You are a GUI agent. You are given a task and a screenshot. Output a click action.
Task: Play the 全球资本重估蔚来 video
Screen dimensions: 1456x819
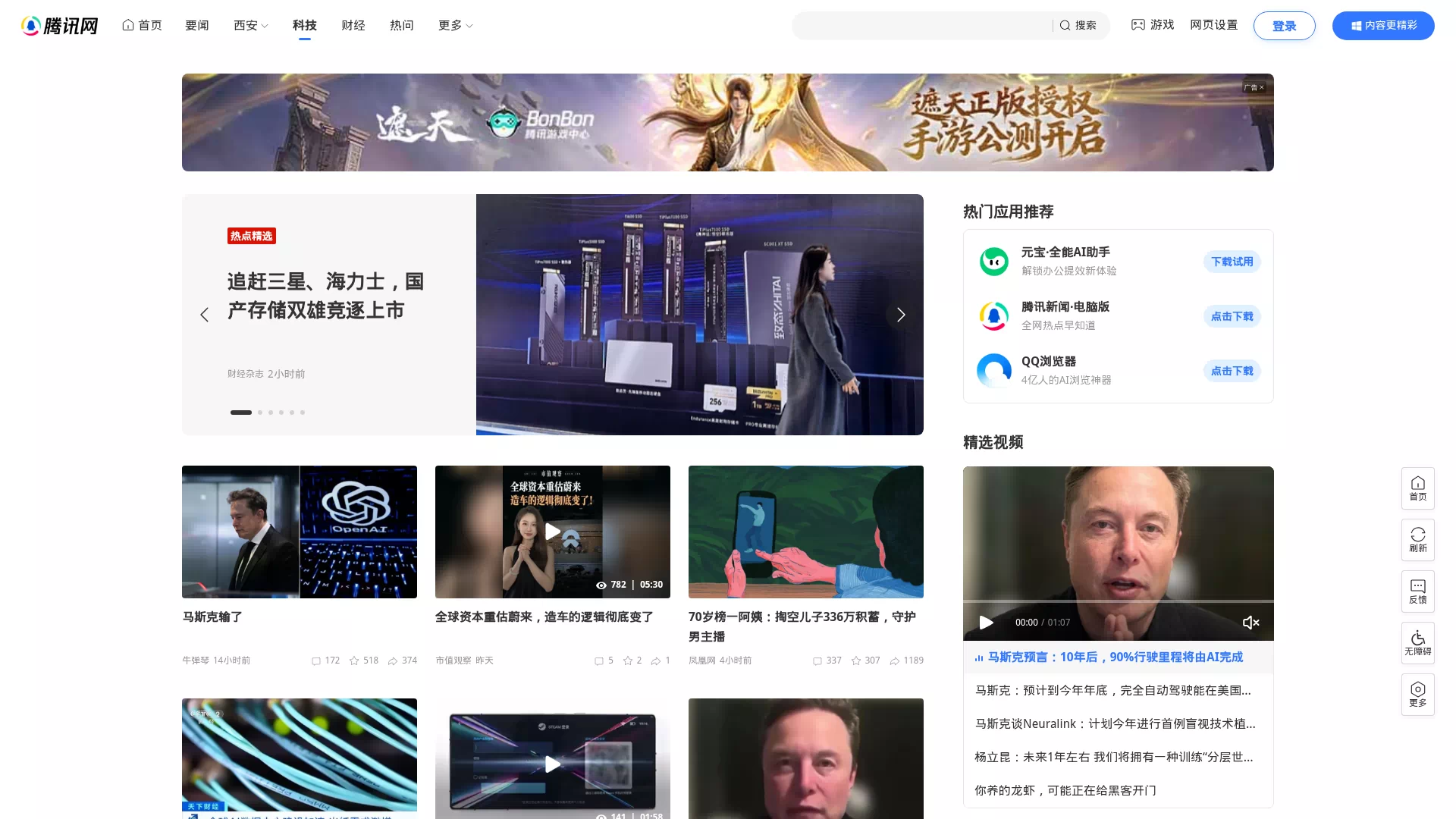click(553, 532)
